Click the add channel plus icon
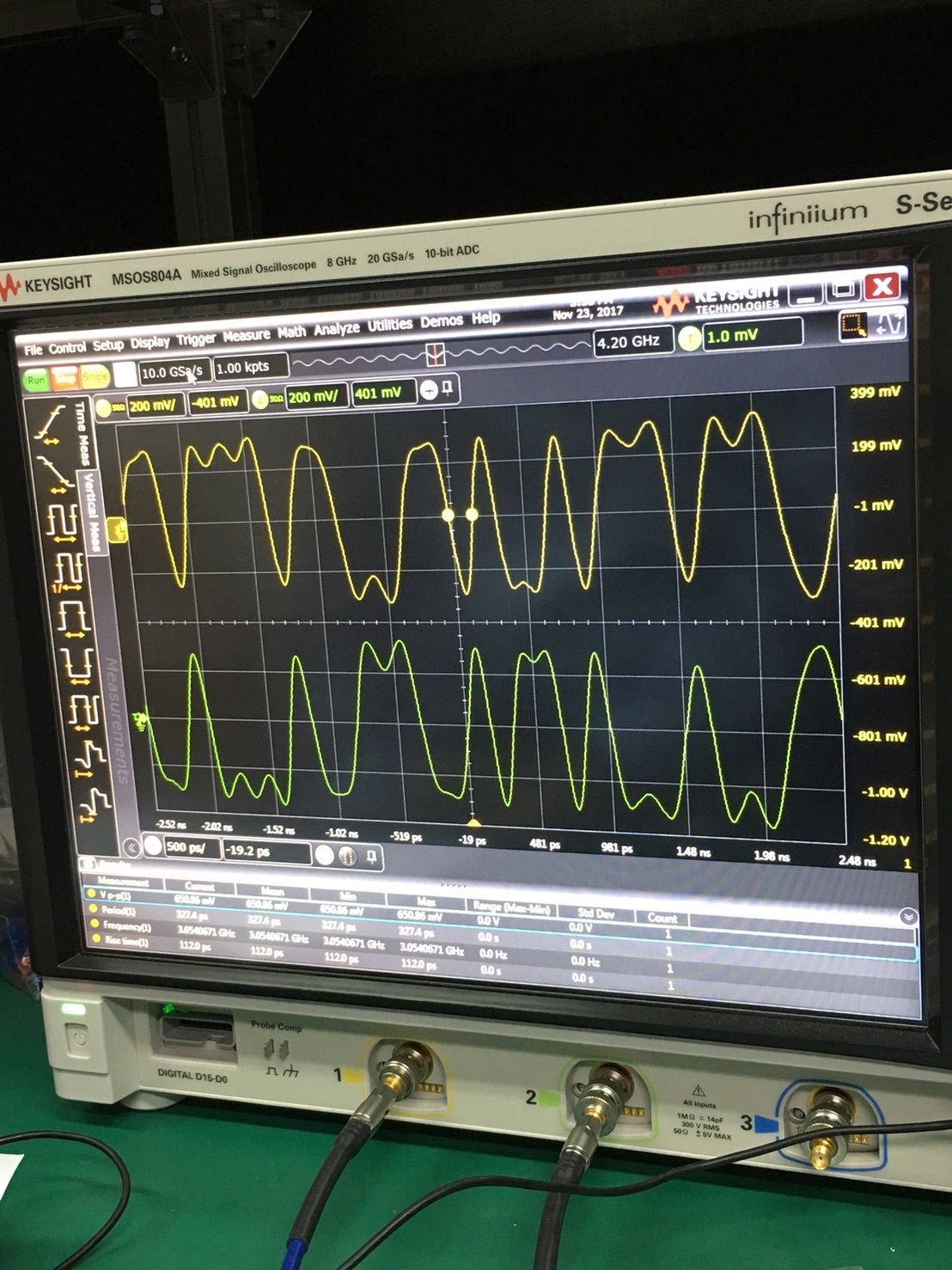Screen dimensions: 952x1270 pyautogui.click(x=429, y=391)
